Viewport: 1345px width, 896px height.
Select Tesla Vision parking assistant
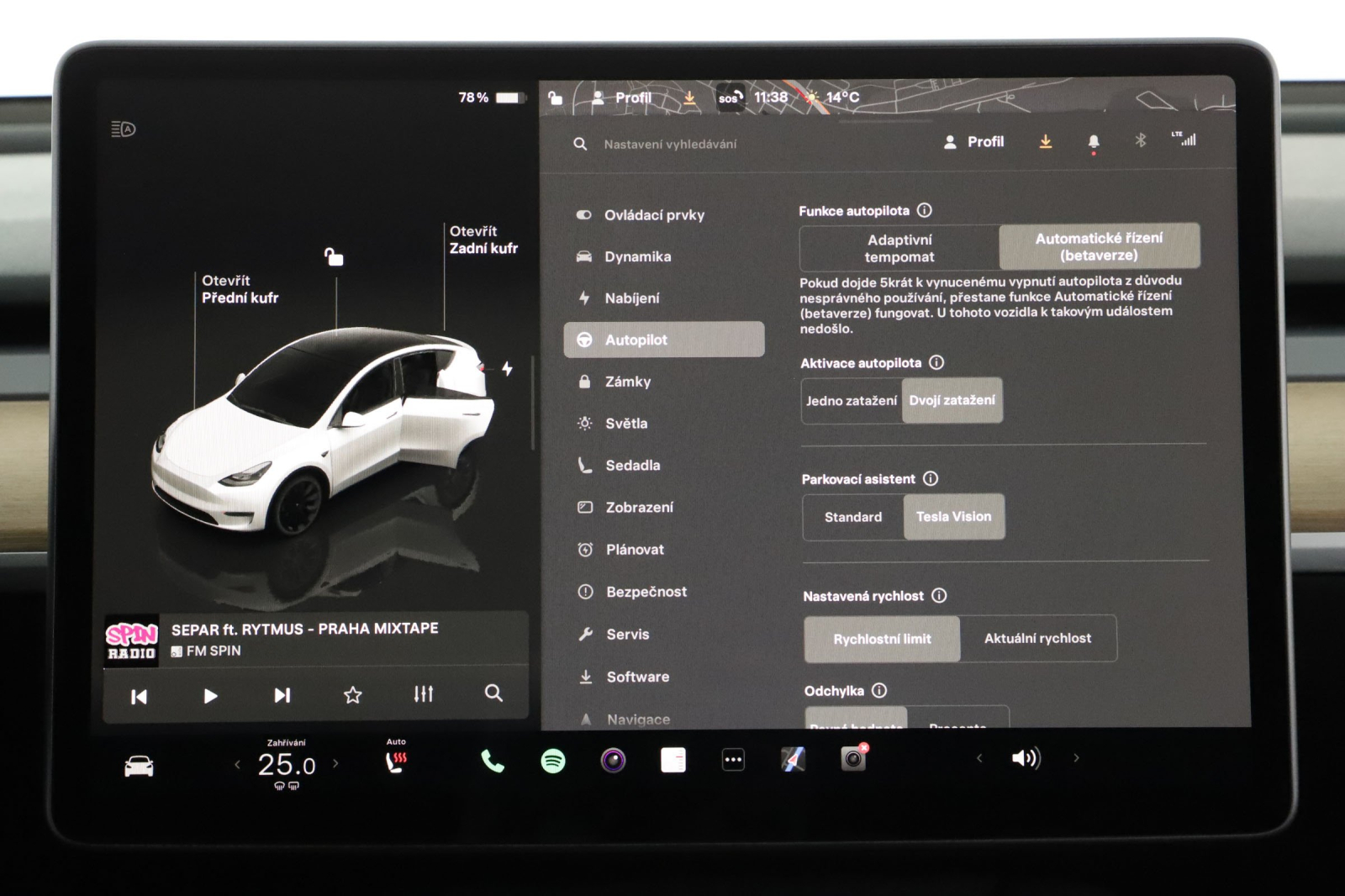953,517
